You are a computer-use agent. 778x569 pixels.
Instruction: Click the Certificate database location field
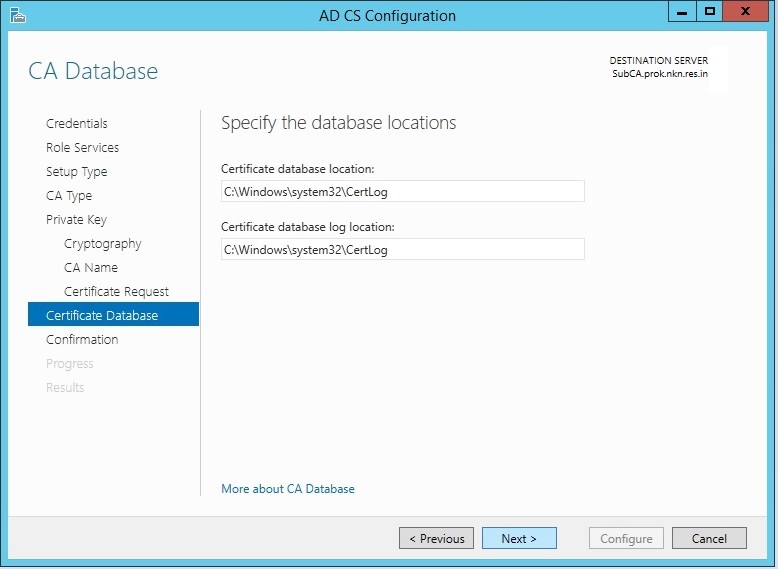[x=402, y=192]
